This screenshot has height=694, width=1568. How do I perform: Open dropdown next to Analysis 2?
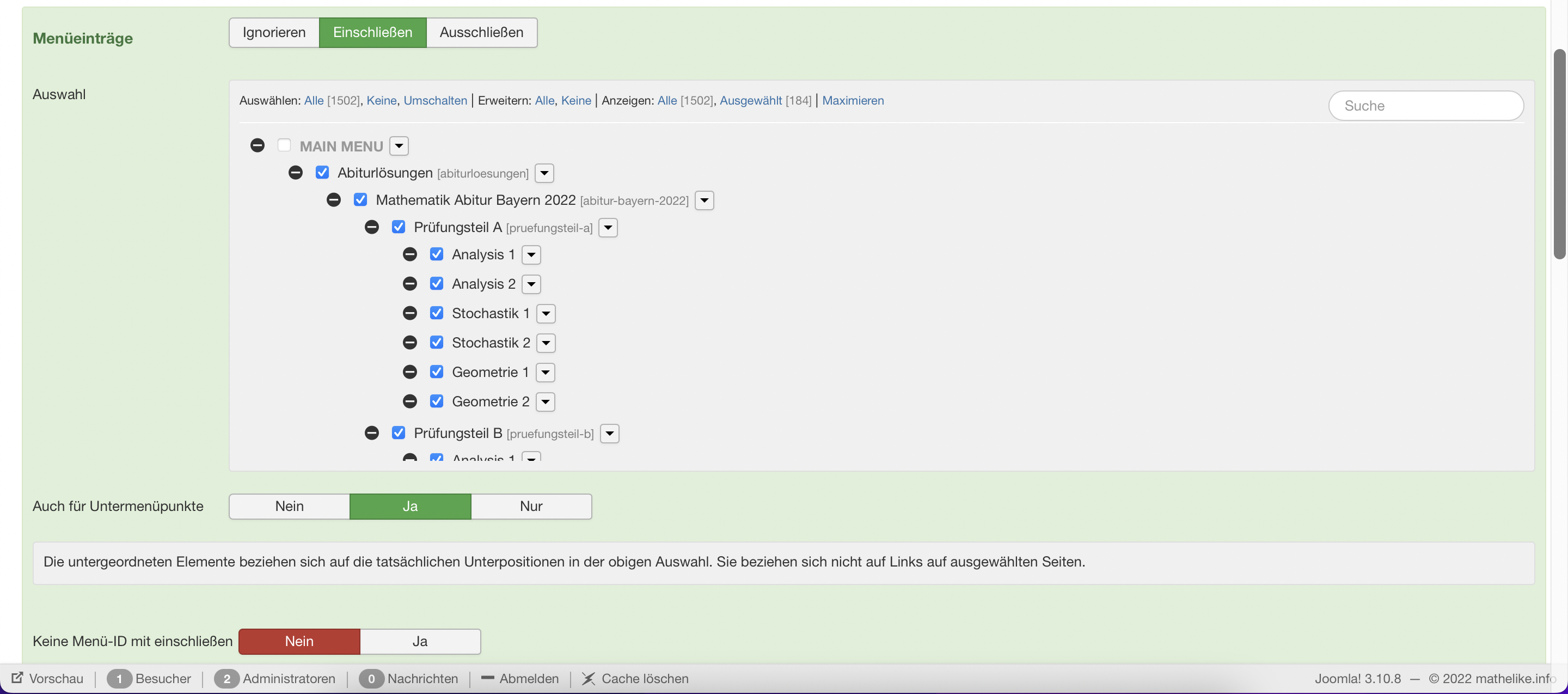(x=531, y=284)
